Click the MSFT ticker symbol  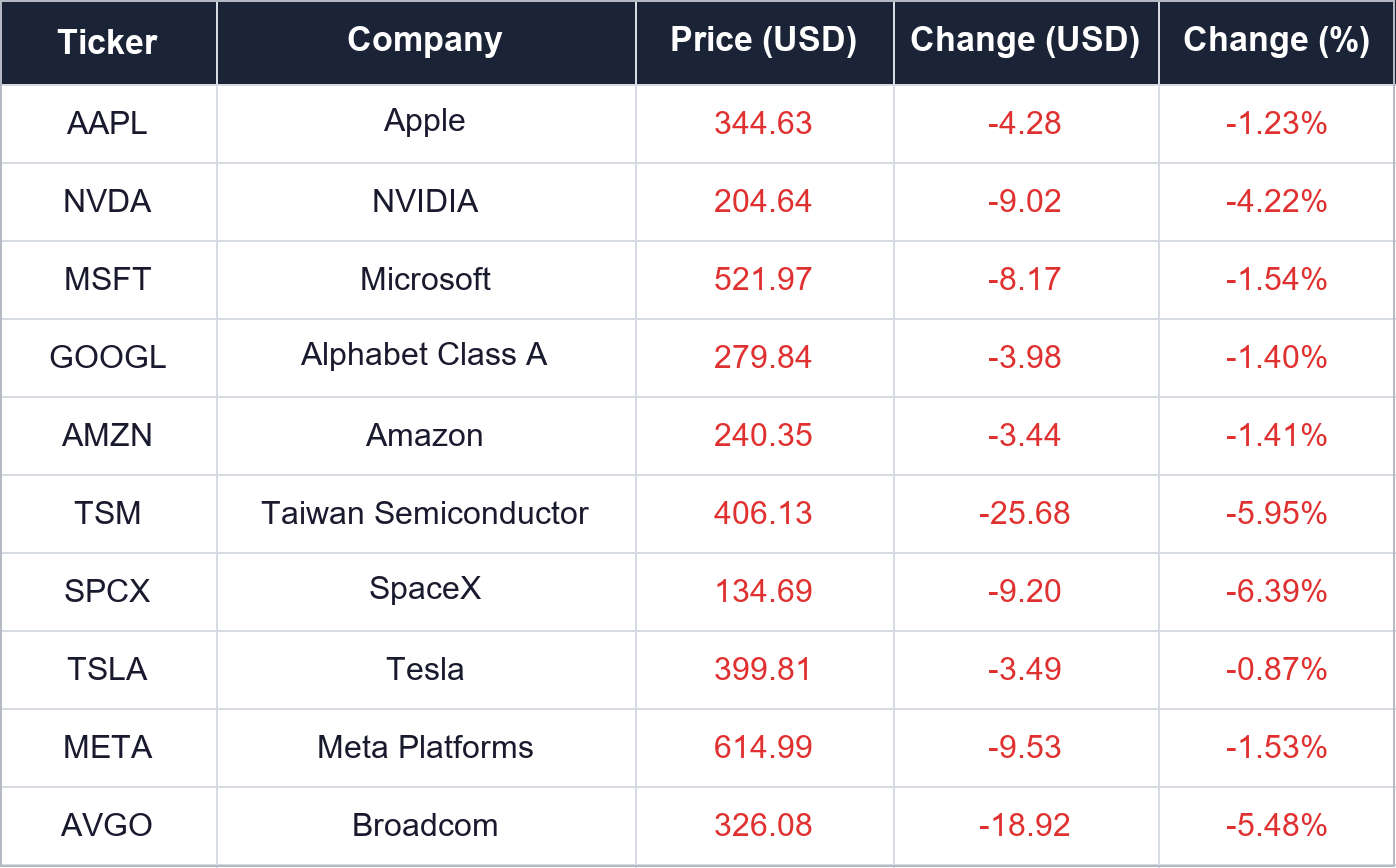[108, 279]
